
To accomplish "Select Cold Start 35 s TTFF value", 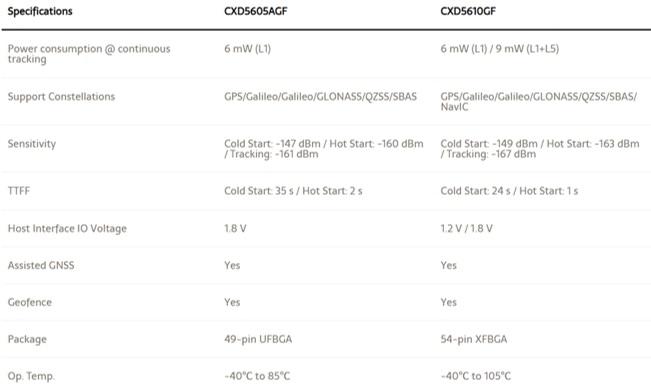I will (293, 191).
